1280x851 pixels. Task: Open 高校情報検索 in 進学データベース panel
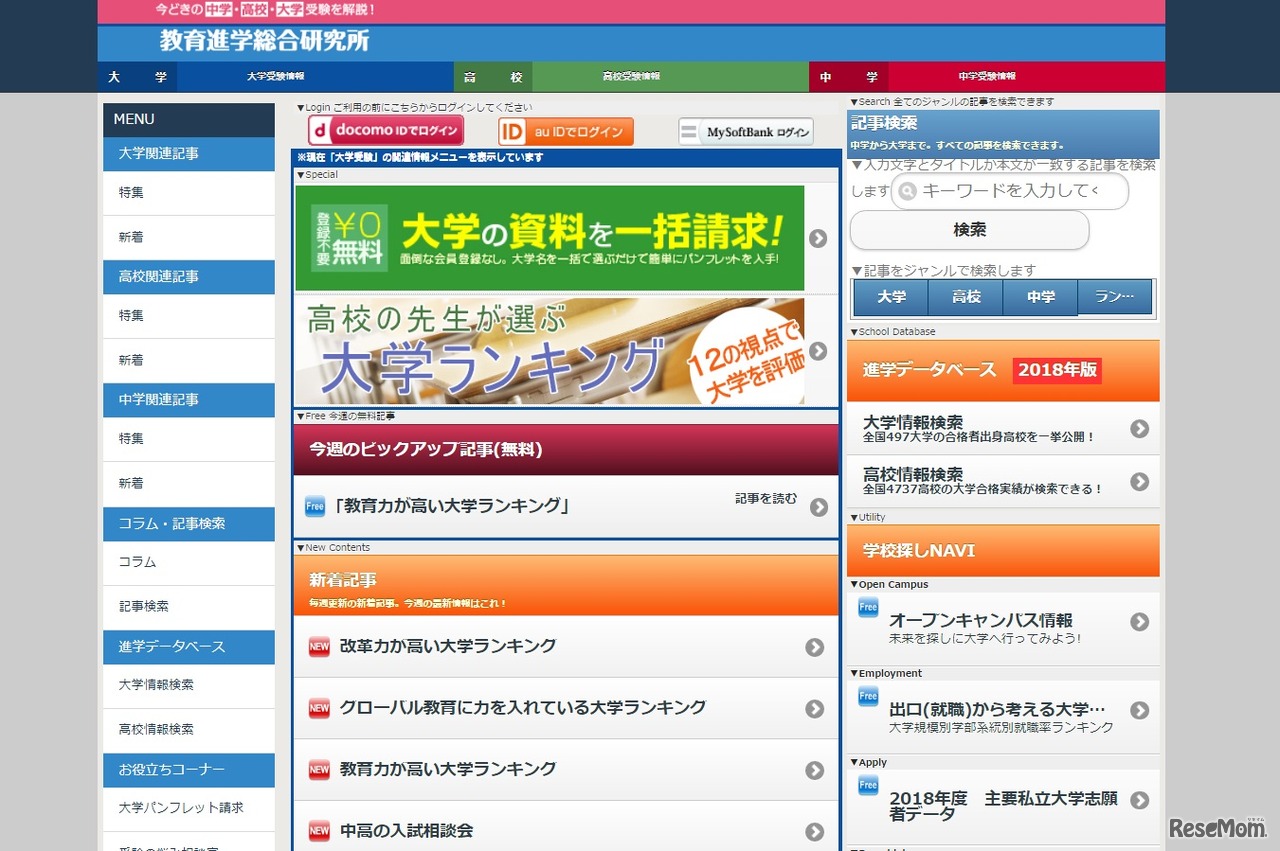[x=1003, y=481]
